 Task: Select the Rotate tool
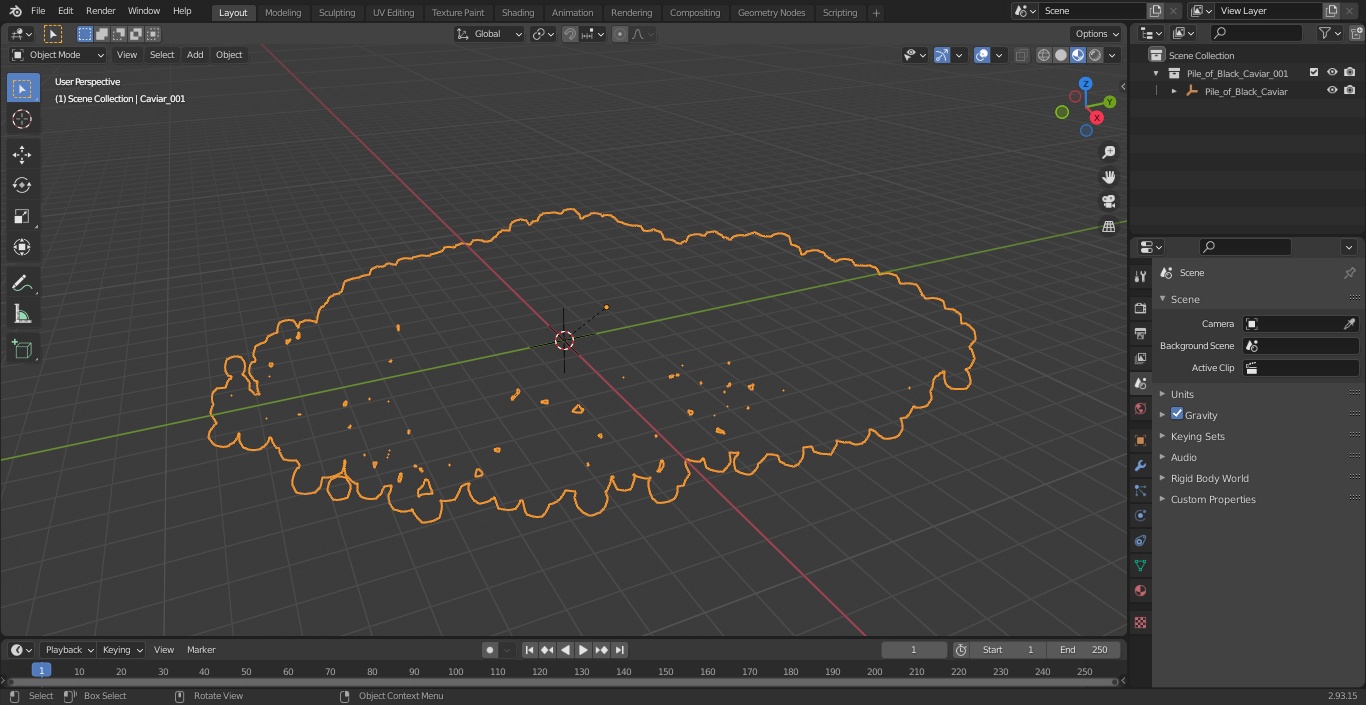pyautogui.click(x=22, y=185)
